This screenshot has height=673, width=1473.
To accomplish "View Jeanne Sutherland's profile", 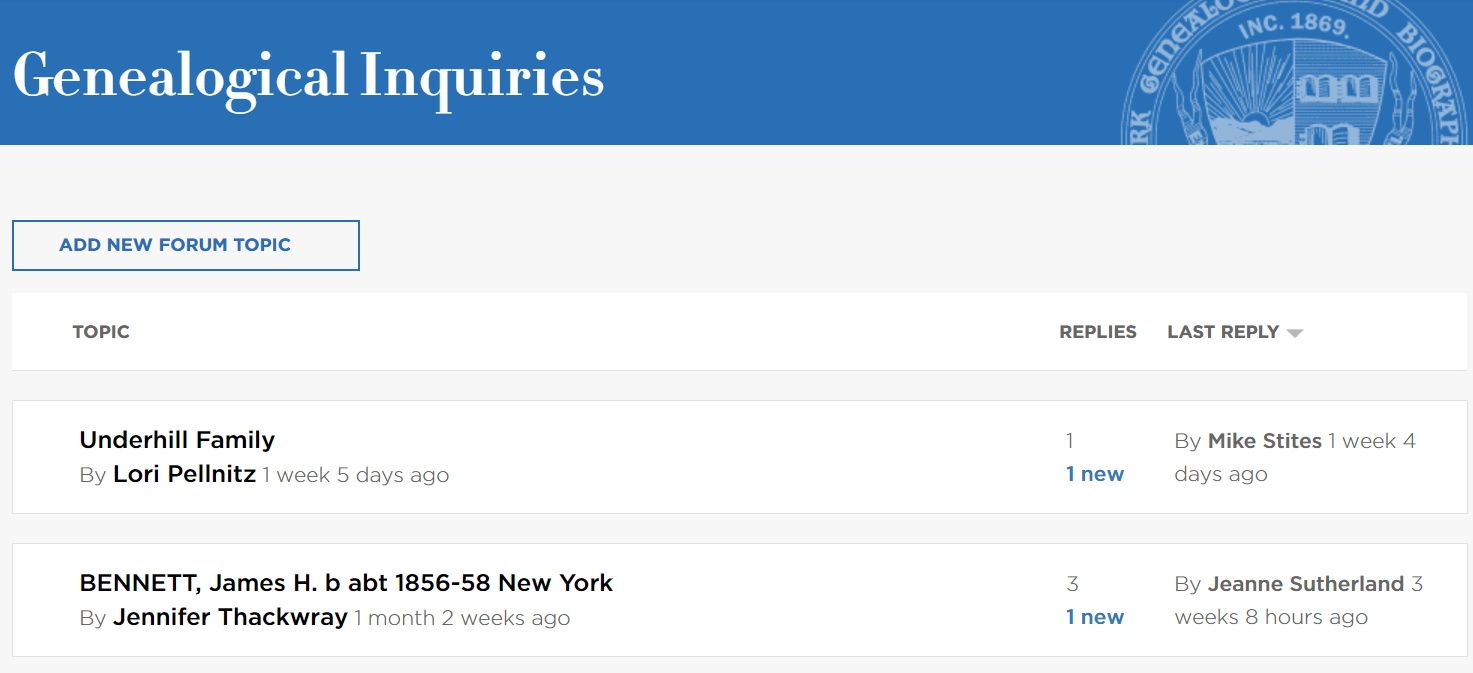I will [x=1305, y=584].
